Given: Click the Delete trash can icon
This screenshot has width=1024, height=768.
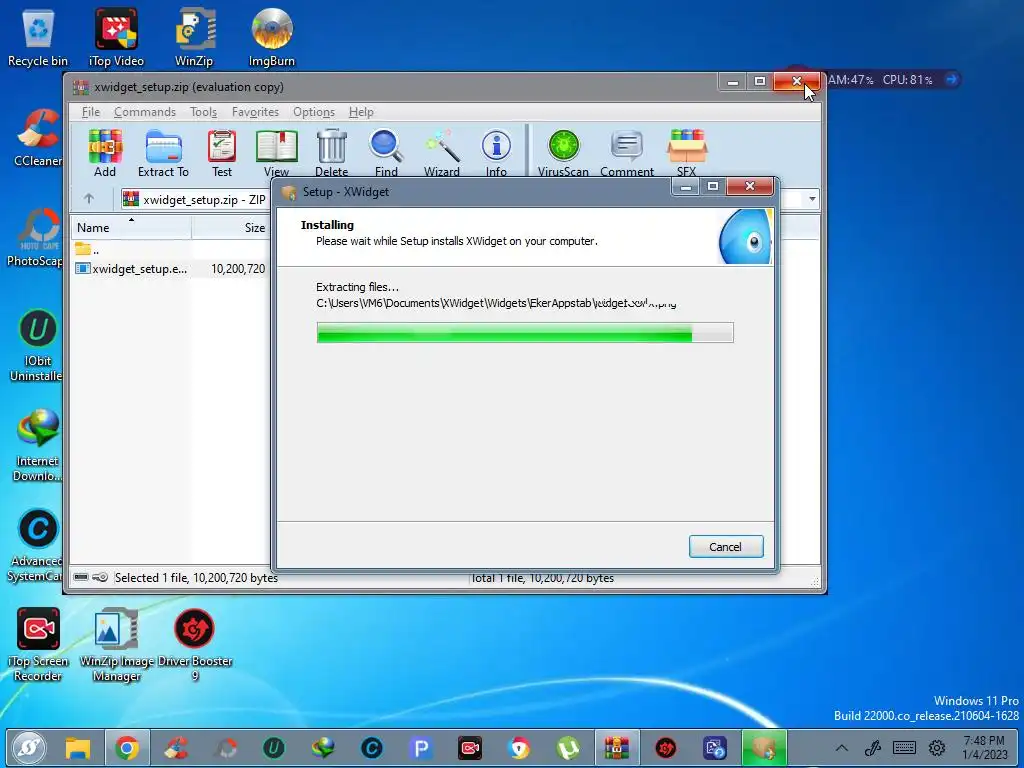Looking at the screenshot, I should click(332, 153).
